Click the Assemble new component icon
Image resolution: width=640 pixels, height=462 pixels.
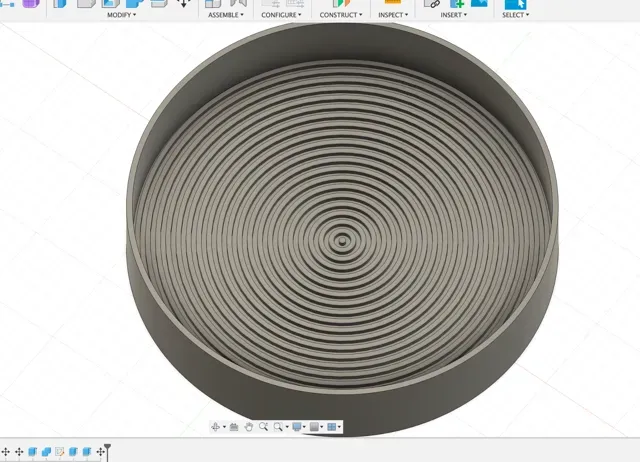[x=213, y=4]
